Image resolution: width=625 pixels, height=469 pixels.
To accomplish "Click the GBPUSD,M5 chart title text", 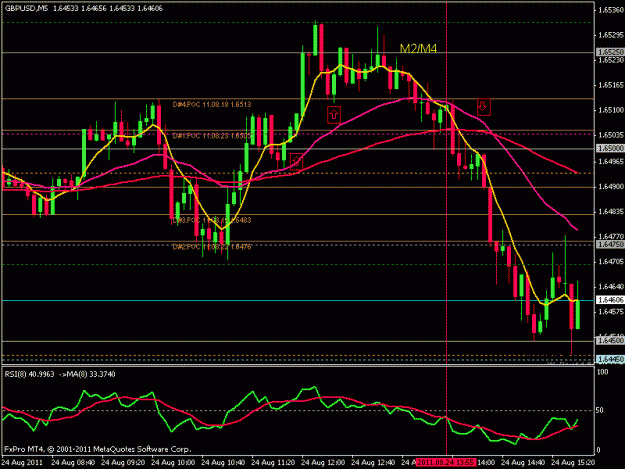I will point(26,8).
